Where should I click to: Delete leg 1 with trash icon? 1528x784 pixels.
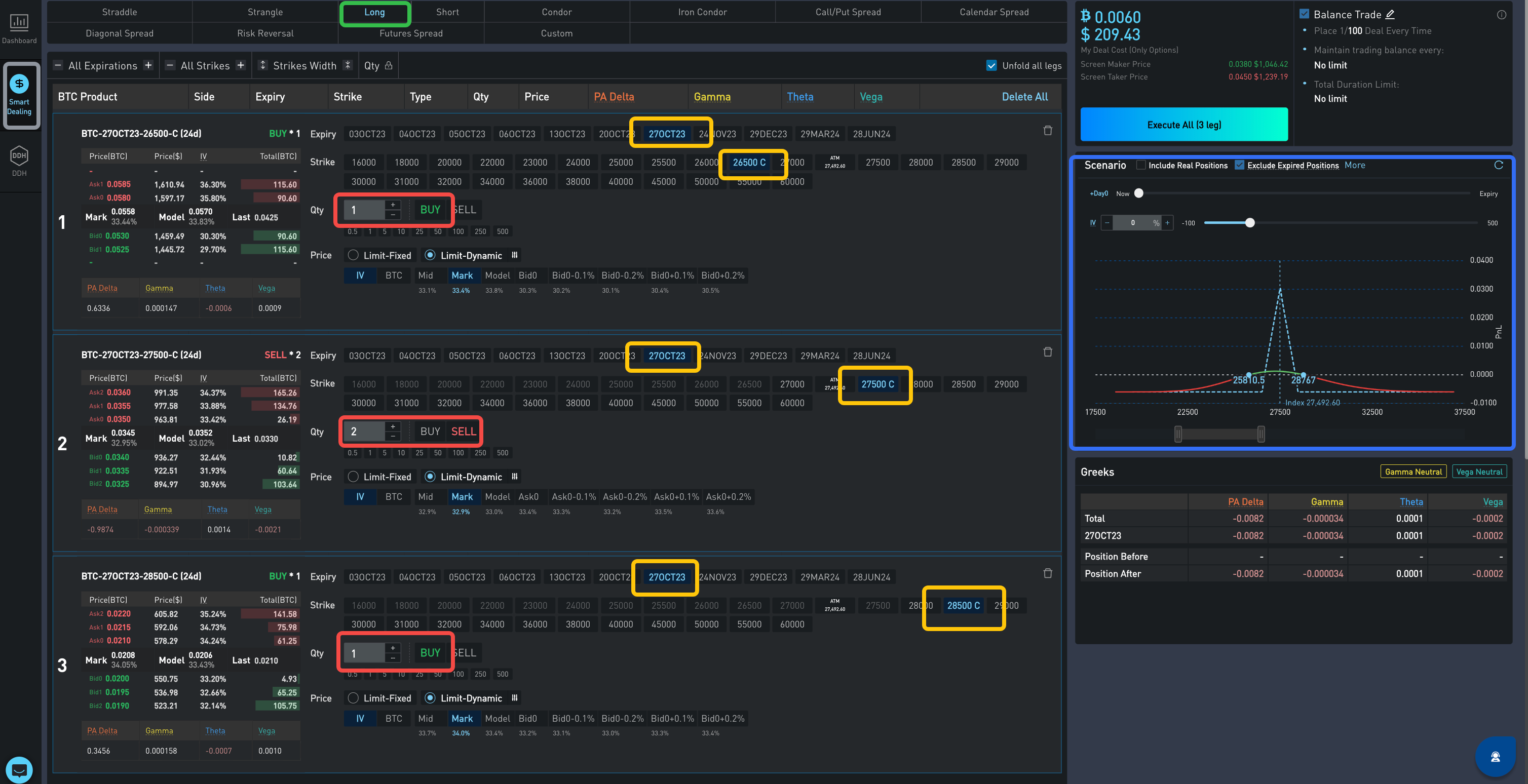pyautogui.click(x=1048, y=131)
